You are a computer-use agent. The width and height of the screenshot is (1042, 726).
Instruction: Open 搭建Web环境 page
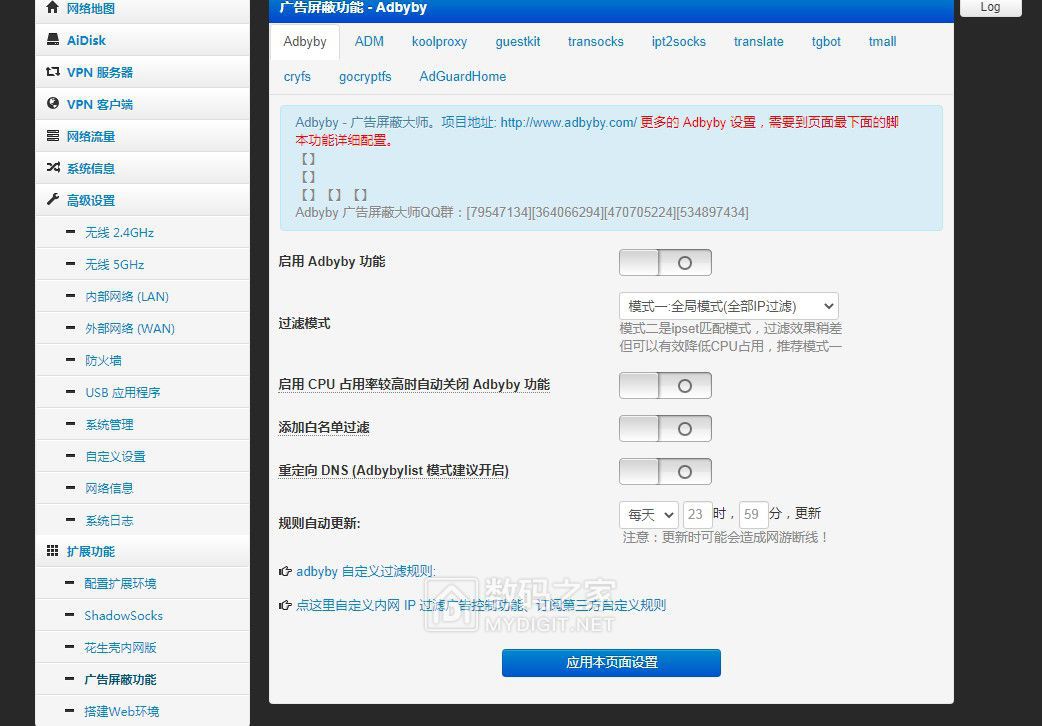[x=142, y=710]
